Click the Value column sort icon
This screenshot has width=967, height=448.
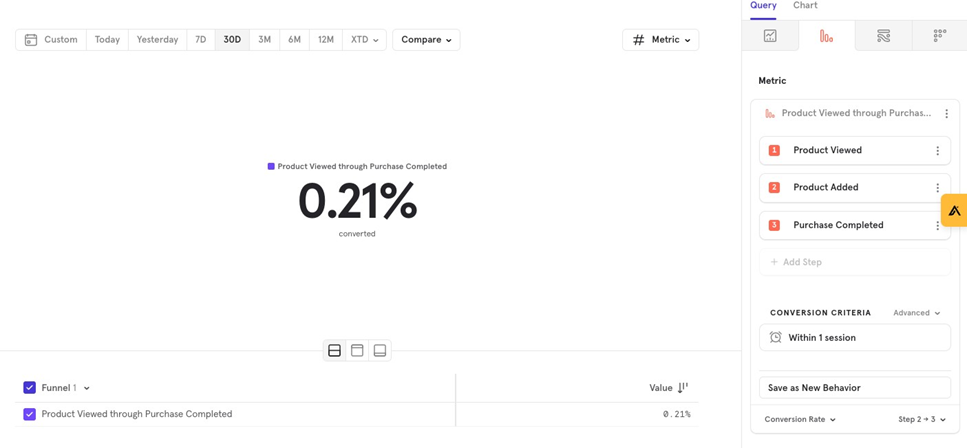683,388
